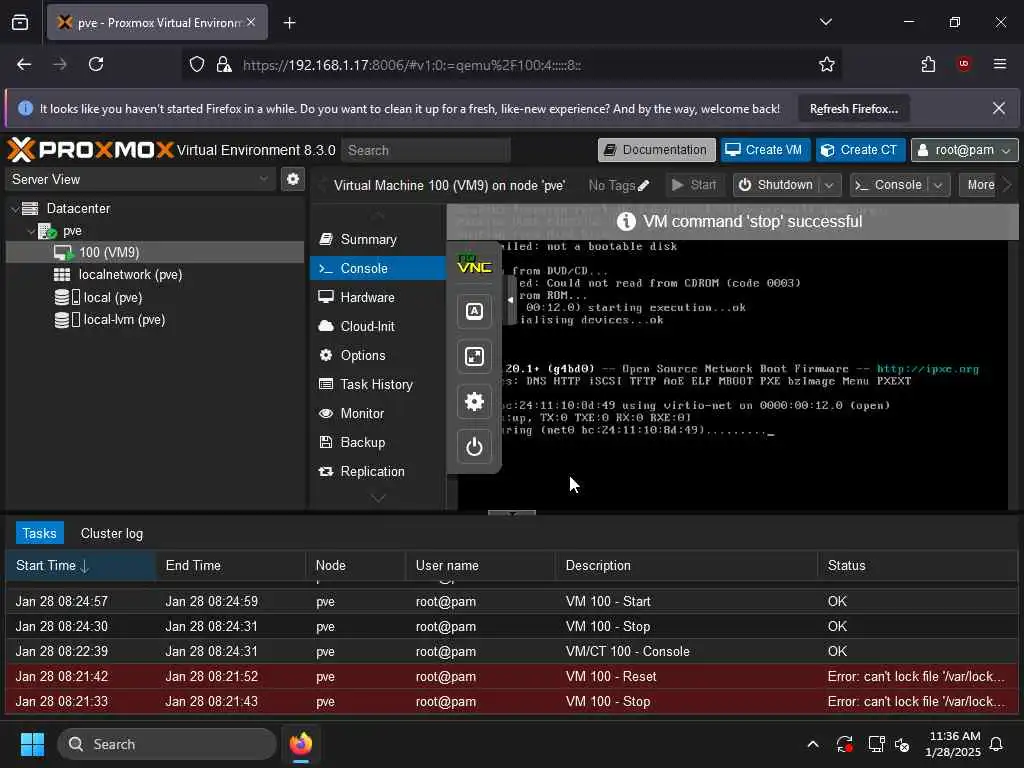Open uBlock Origin extension icon

pos(964,64)
